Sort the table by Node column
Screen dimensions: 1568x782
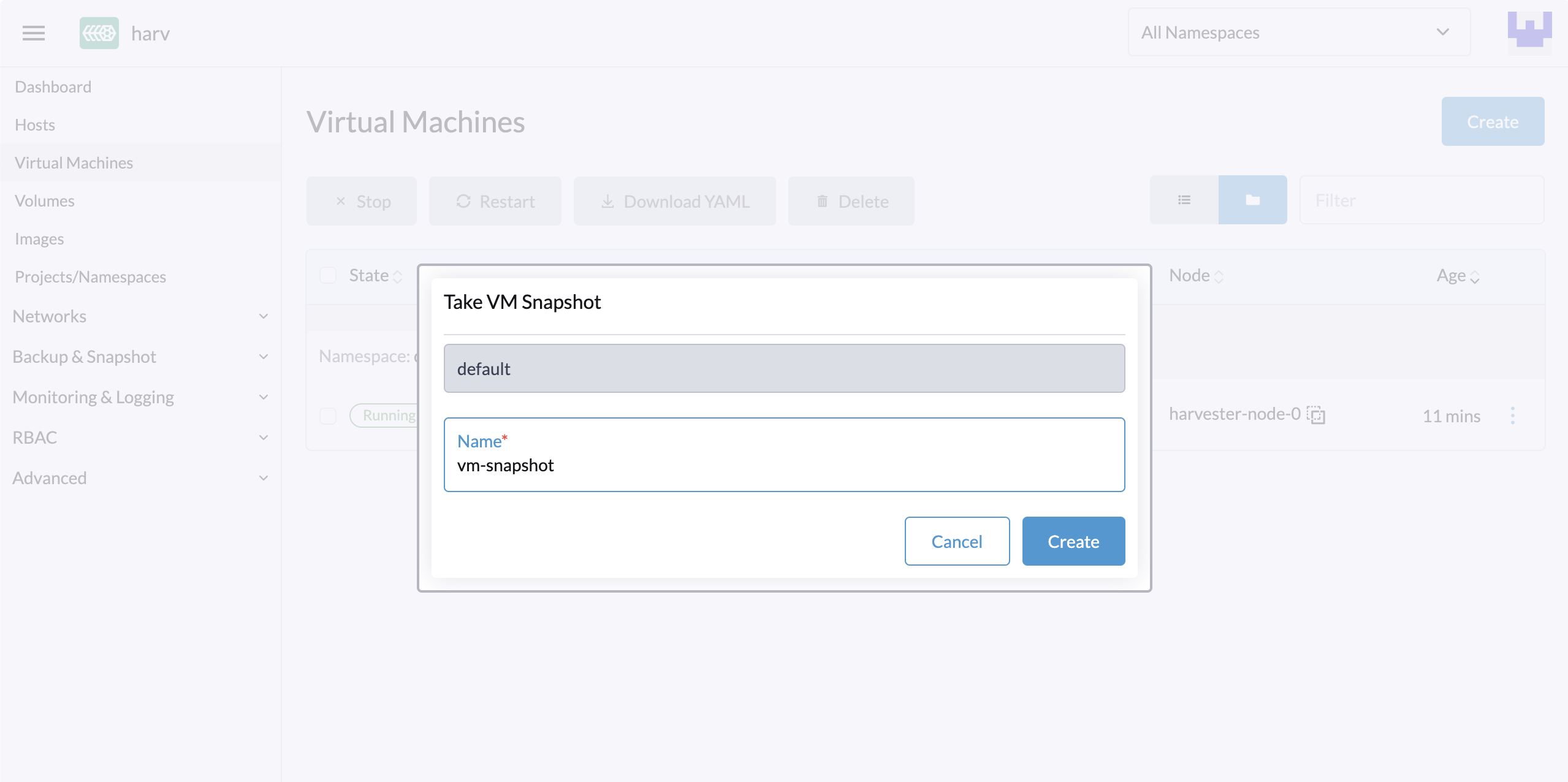(x=1195, y=276)
